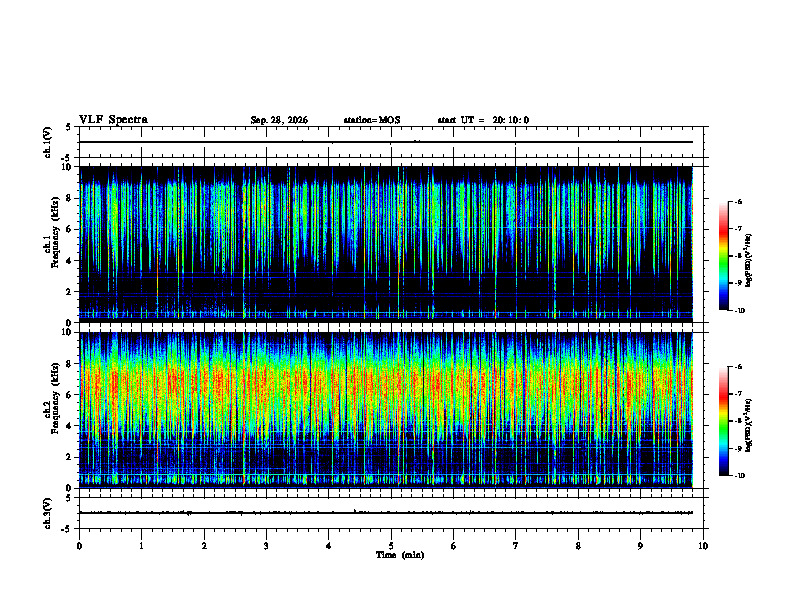Click the 9 minute tick label
This screenshot has height=612, width=792.
click(640, 546)
